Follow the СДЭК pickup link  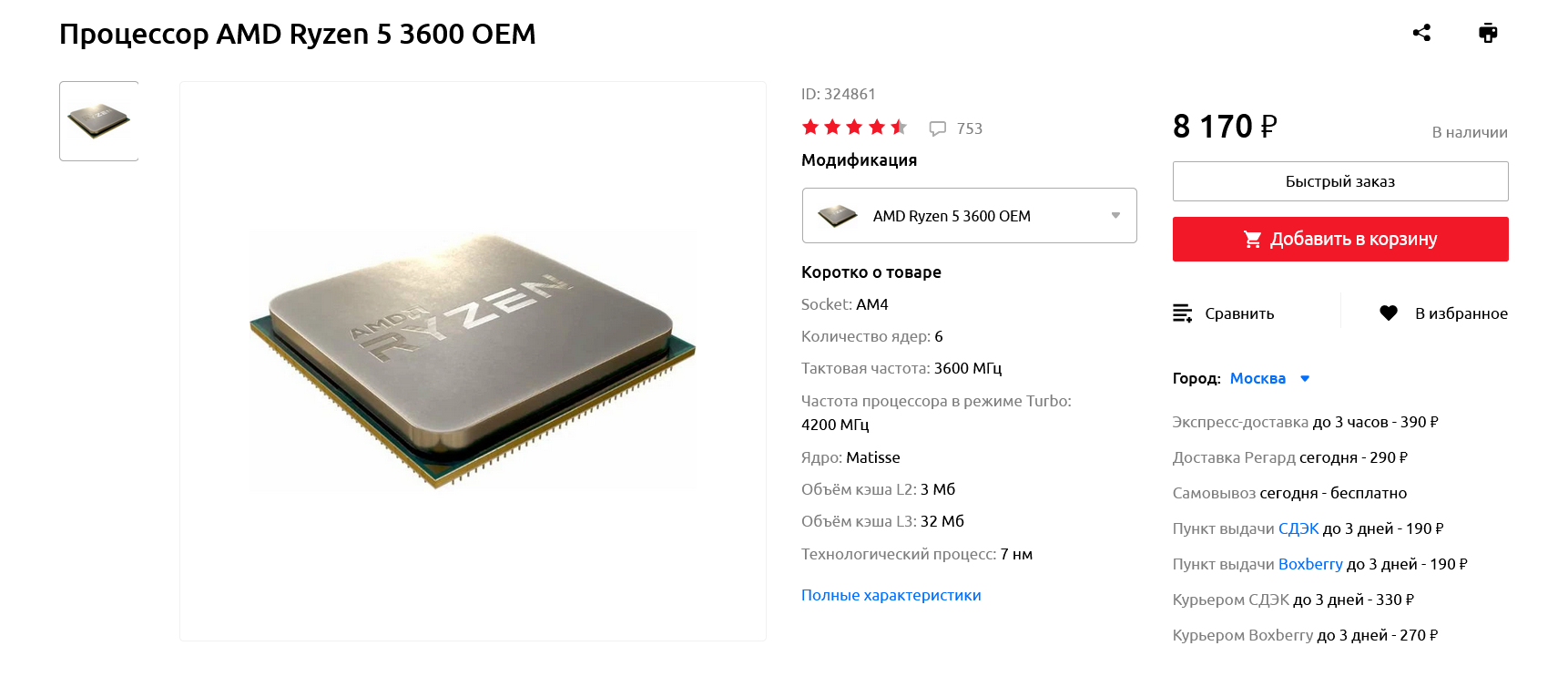(1298, 528)
